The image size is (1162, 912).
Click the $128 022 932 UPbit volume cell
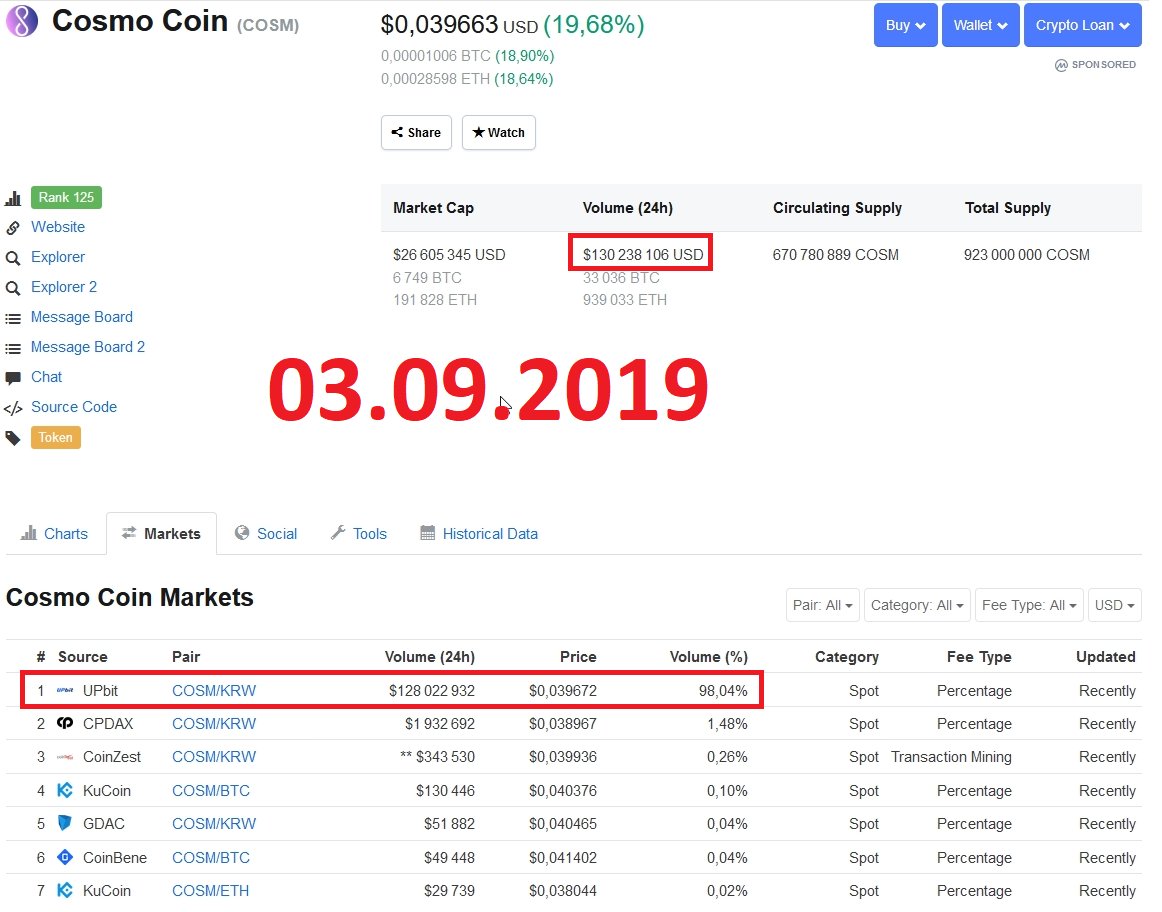[x=431, y=690]
